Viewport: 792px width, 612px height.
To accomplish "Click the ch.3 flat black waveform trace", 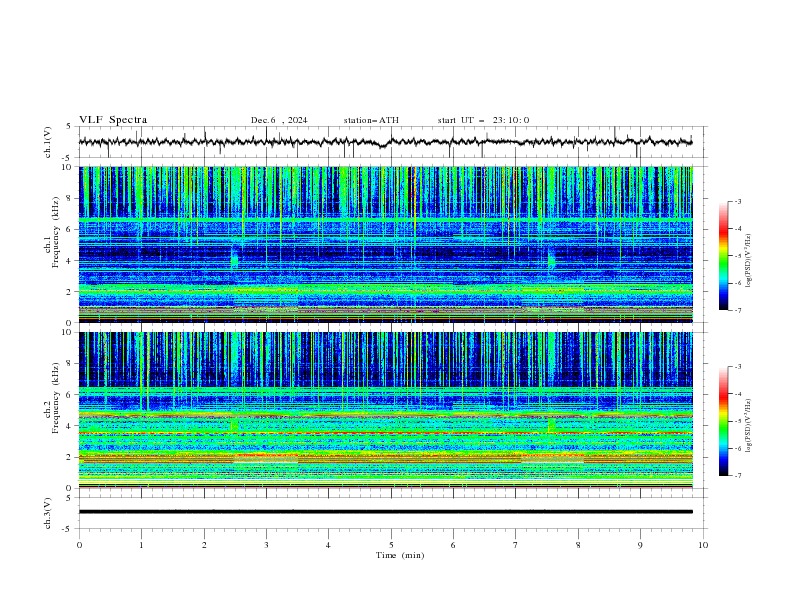I will pyautogui.click(x=385, y=512).
